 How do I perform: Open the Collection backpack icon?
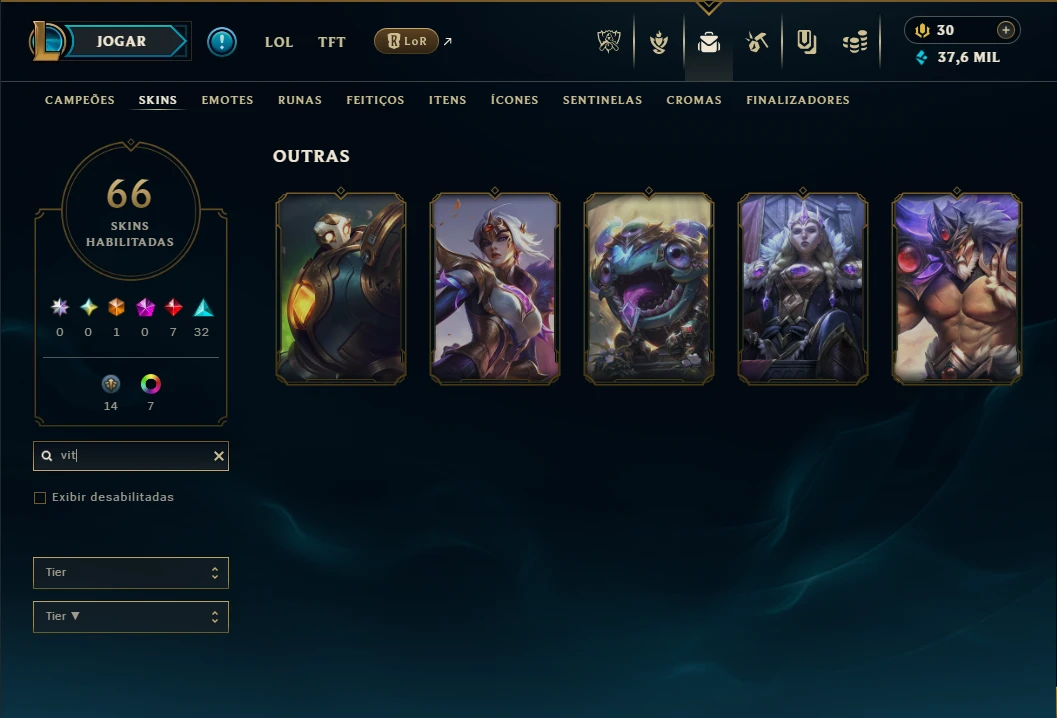[x=708, y=42]
